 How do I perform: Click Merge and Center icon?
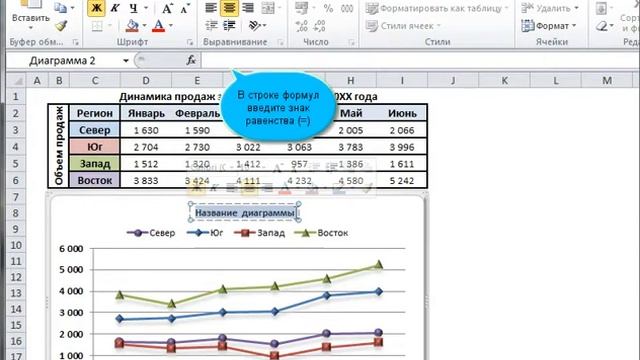(x=268, y=8)
